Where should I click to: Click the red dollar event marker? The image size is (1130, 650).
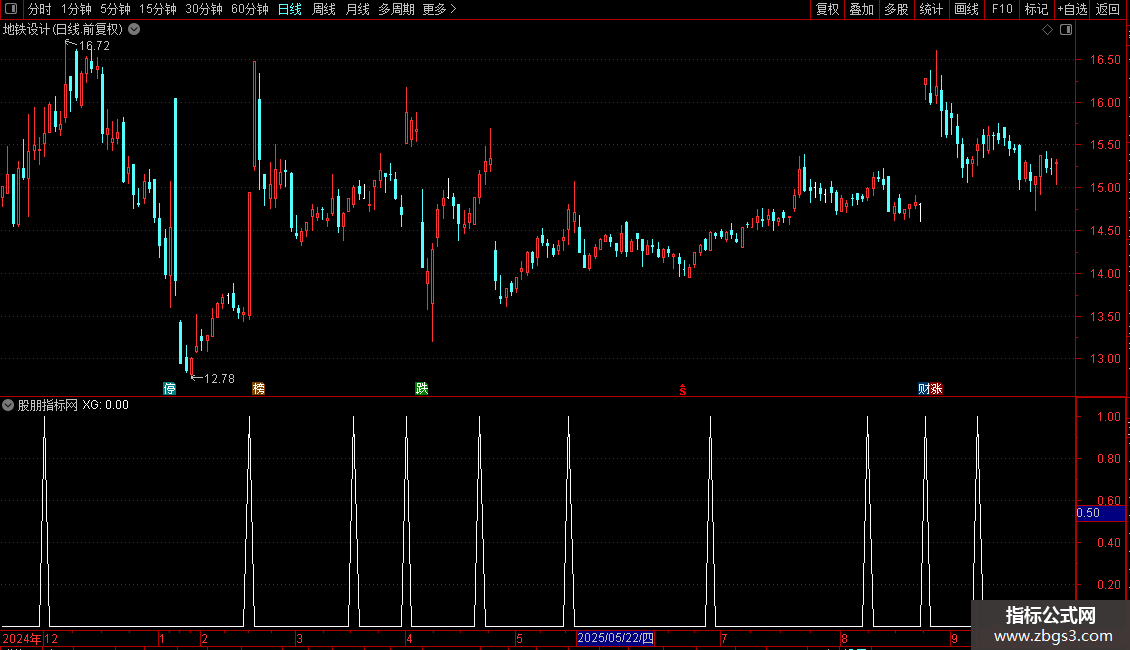click(x=682, y=390)
